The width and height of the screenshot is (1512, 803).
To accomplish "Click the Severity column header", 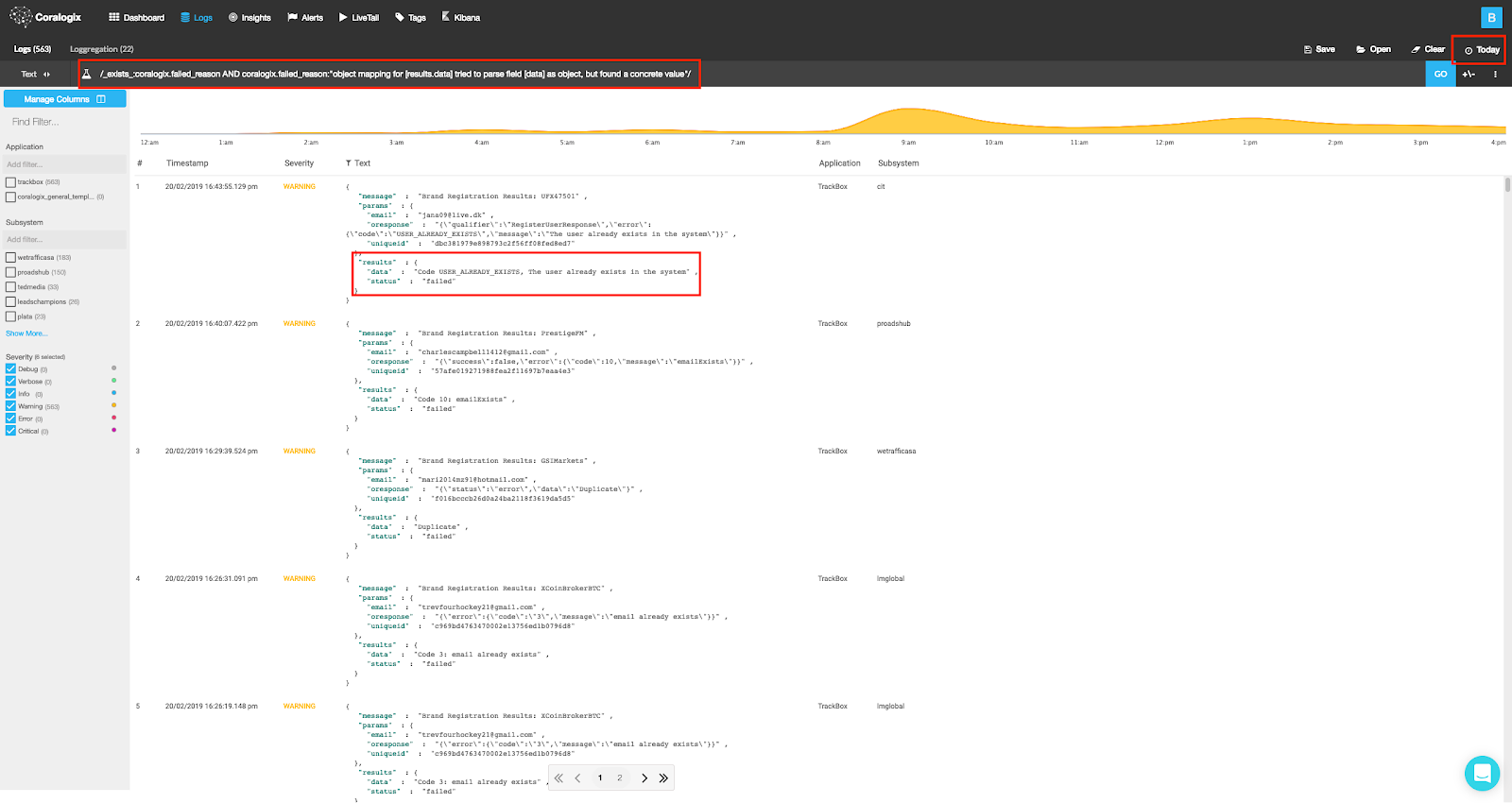I will pos(299,163).
